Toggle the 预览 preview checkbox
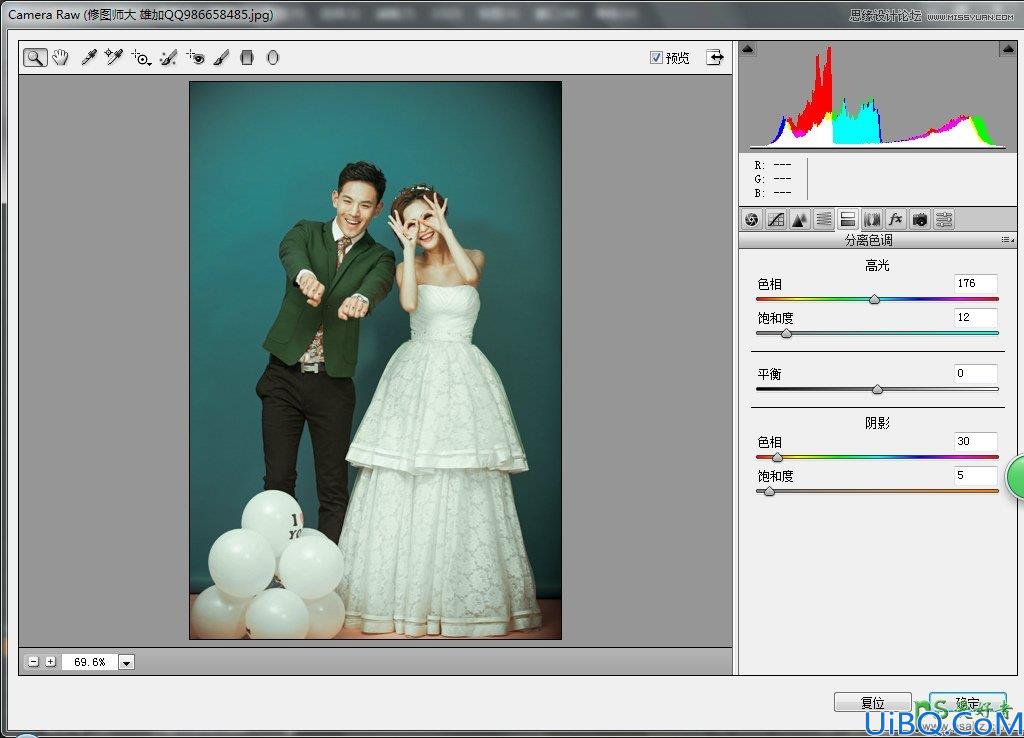Viewport: 1024px width, 738px height. point(656,57)
